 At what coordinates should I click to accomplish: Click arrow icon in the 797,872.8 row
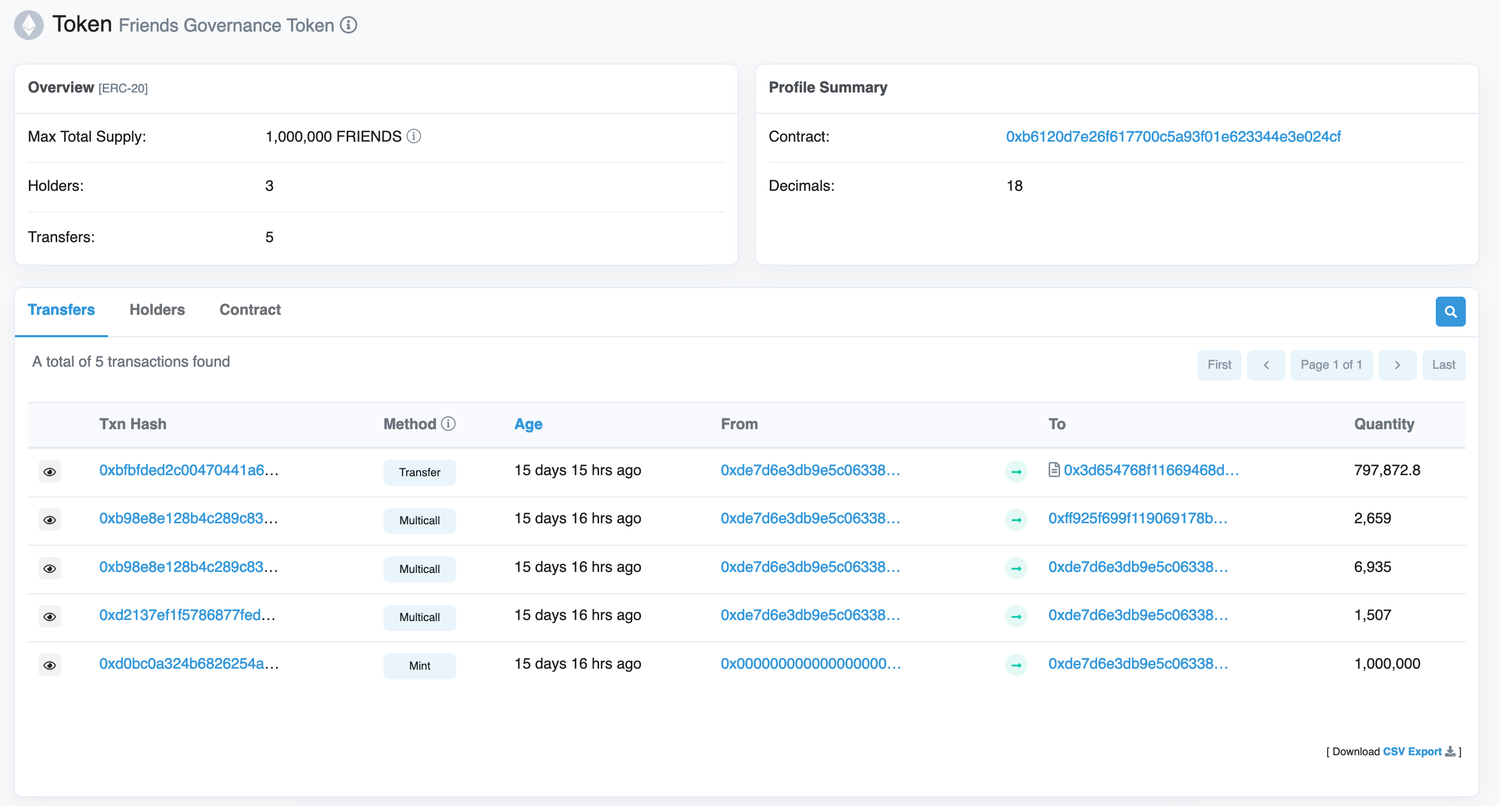(x=1016, y=471)
